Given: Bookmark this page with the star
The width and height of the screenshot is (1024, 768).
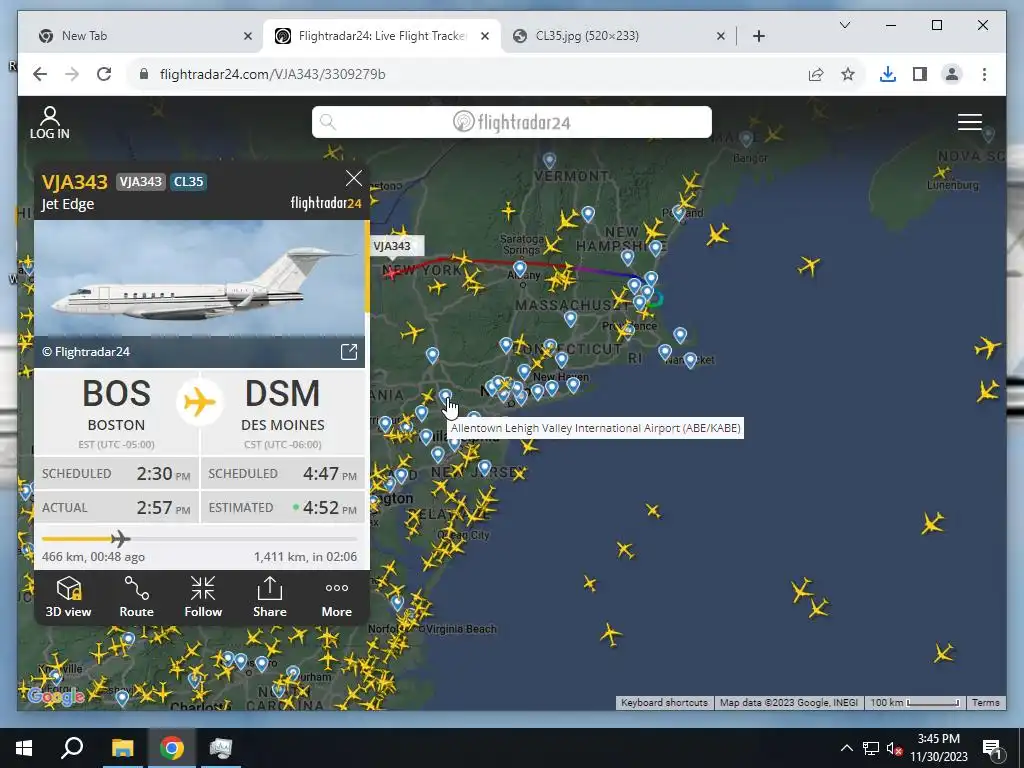Looking at the screenshot, I should pyautogui.click(x=848, y=74).
